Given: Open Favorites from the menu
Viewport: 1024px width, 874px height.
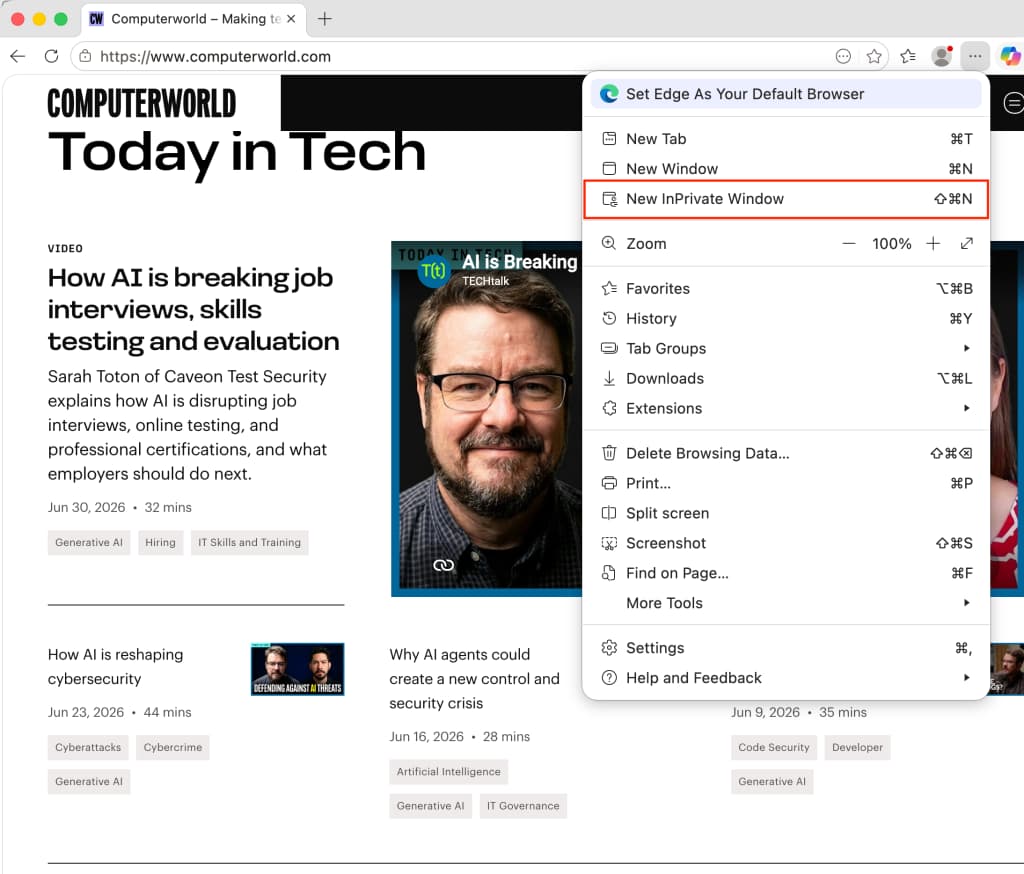Looking at the screenshot, I should point(786,289).
